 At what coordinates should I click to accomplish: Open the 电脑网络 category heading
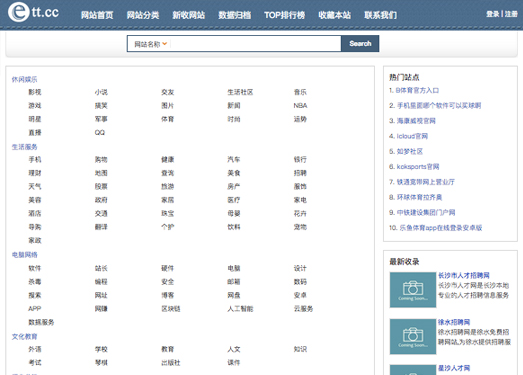click(x=24, y=255)
